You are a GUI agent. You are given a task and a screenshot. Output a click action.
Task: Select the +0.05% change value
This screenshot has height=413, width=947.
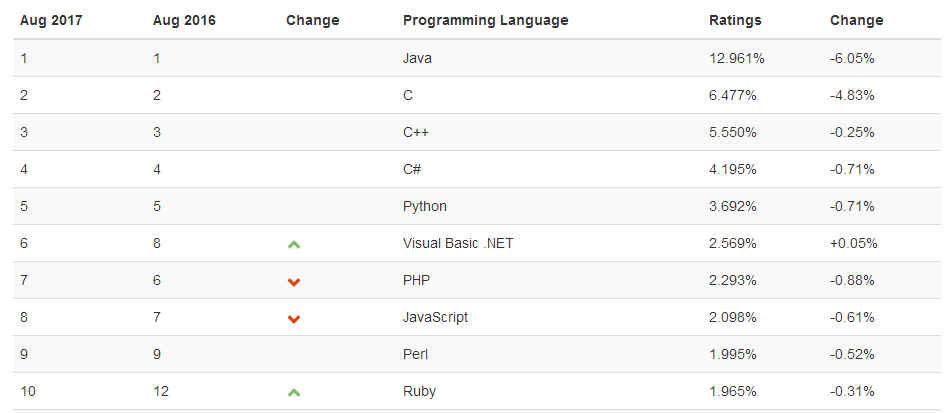(x=852, y=243)
